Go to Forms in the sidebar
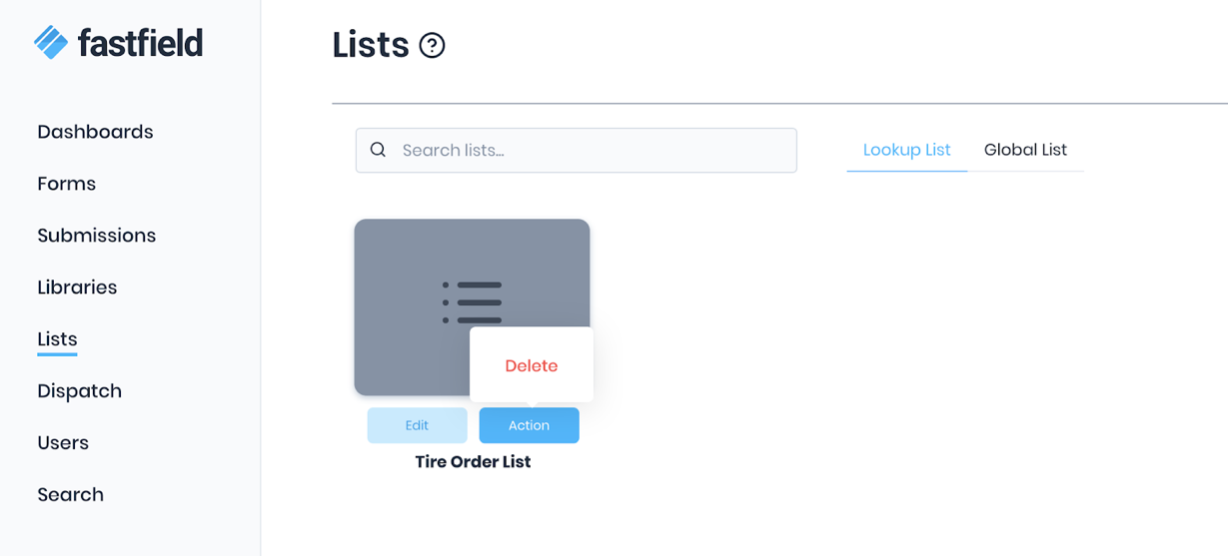This screenshot has height=556, width=1228. click(67, 184)
